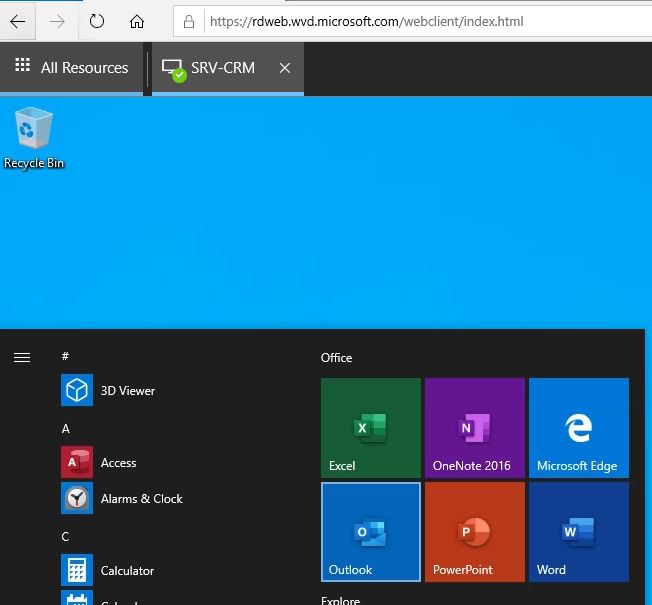Viewport: 652px width, 605px height.
Task: Click the # letter group header
Action: pos(65,356)
